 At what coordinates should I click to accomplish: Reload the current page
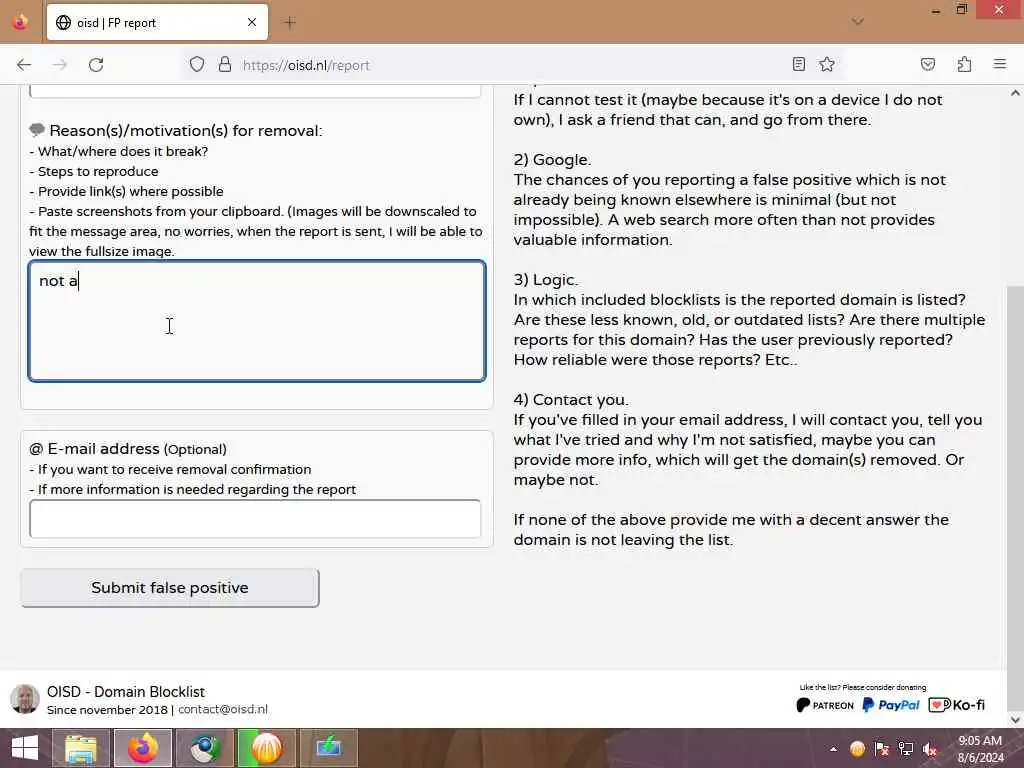(x=96, y=65)
